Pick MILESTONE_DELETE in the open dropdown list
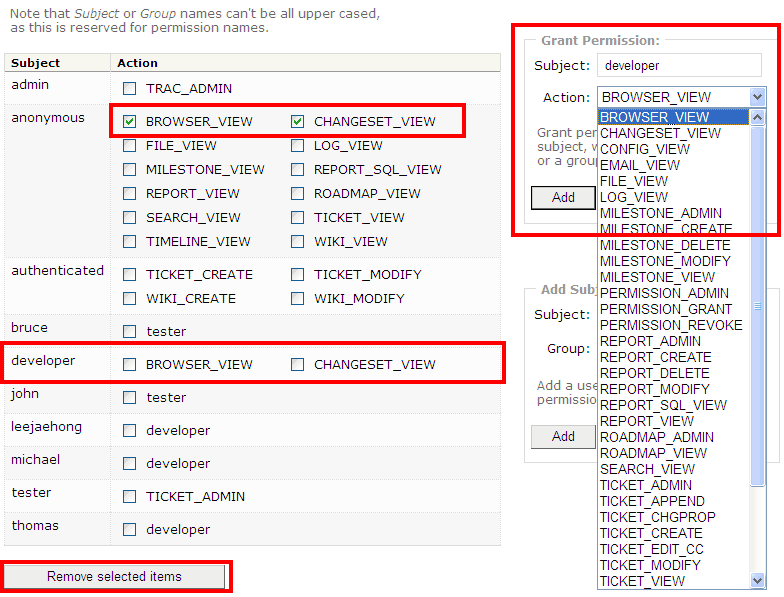 [665, 245]
